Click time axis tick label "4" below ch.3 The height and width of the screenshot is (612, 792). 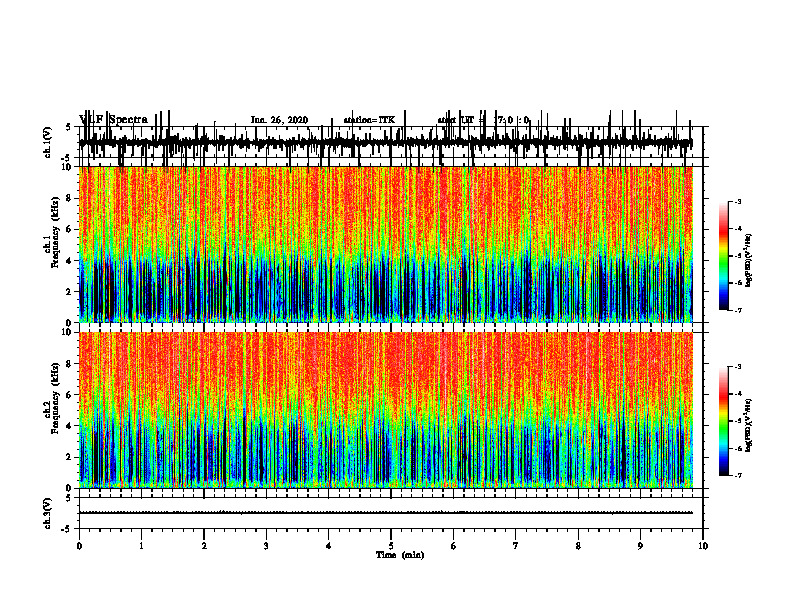point(329,546)
